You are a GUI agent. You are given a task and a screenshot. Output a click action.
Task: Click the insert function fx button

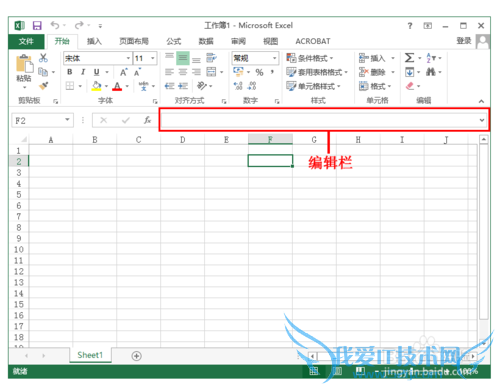[x=147, y=120]
